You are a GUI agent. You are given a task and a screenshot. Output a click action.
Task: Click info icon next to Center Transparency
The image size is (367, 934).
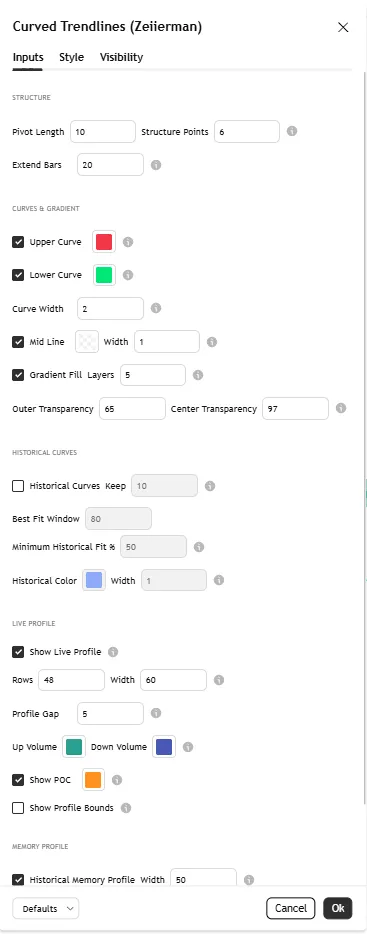(x=341, y=408)
